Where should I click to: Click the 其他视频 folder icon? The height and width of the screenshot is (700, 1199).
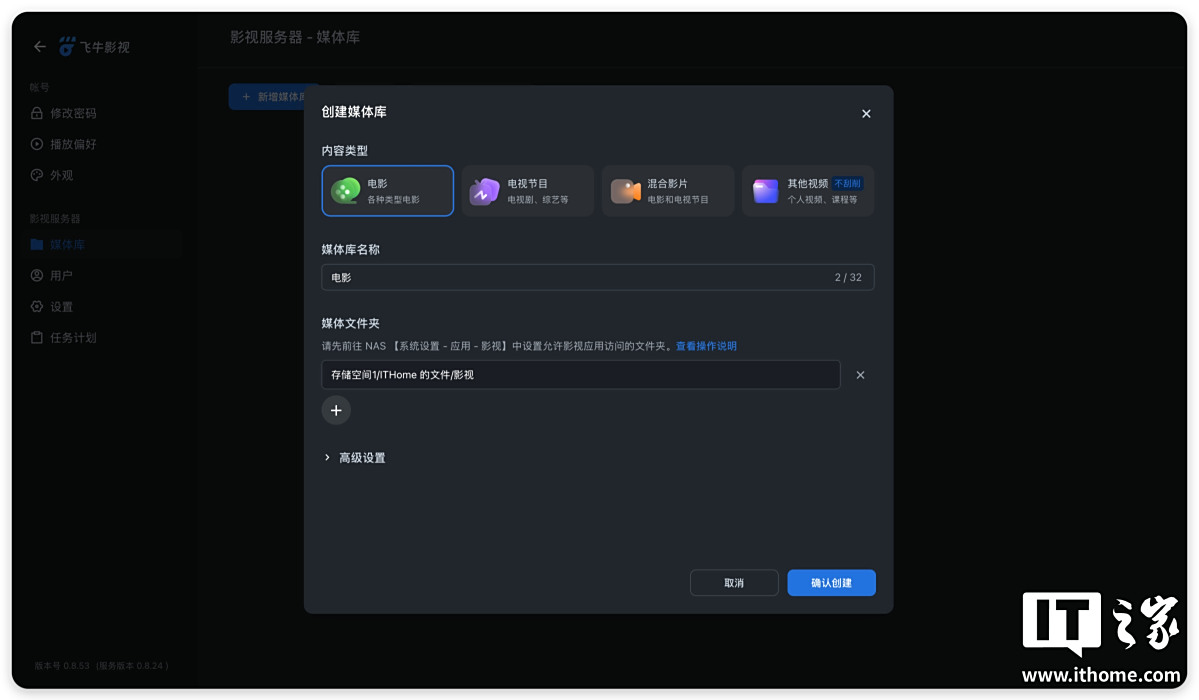coord(765,191)
